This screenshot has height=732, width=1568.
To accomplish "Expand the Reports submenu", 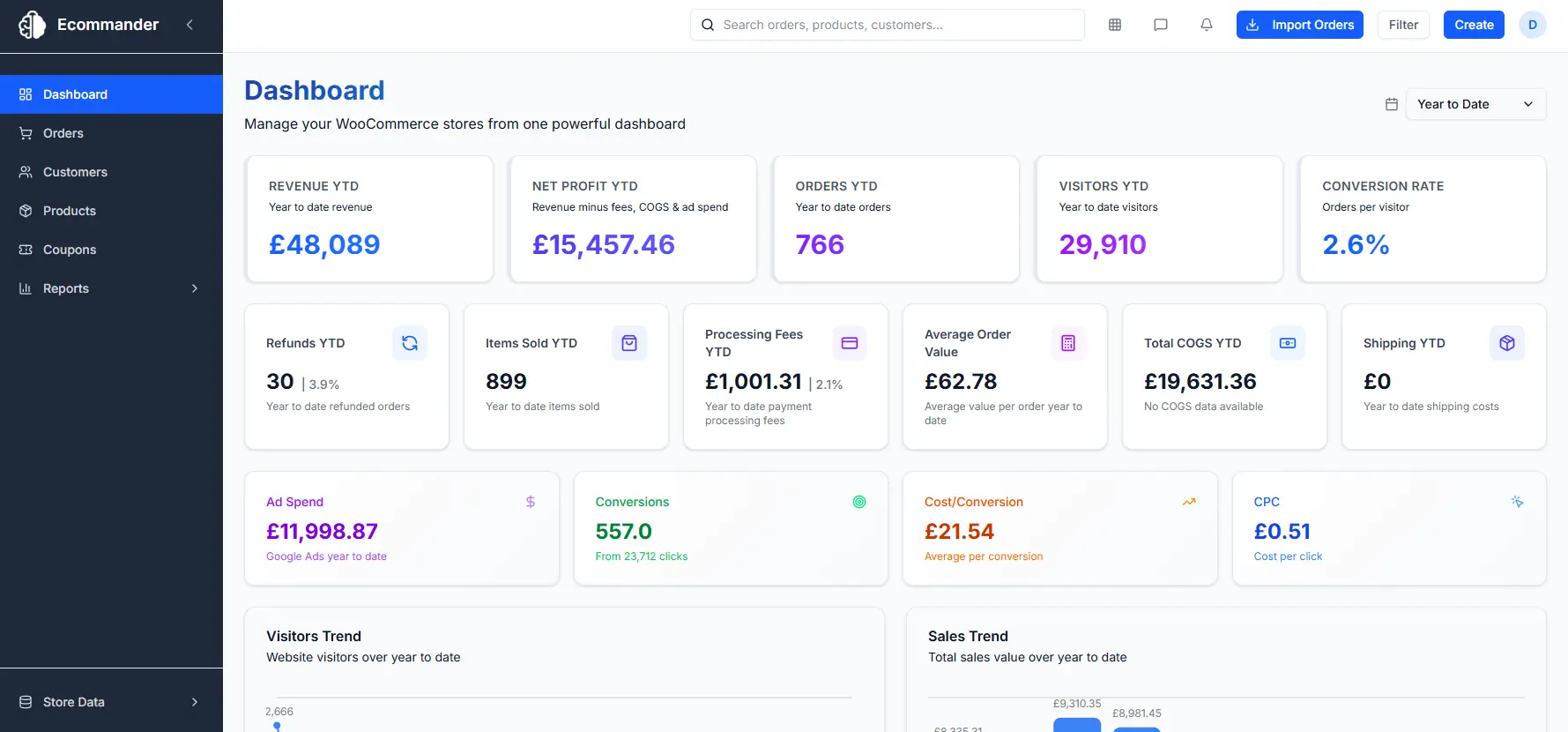I will click(x=194, y=288).
